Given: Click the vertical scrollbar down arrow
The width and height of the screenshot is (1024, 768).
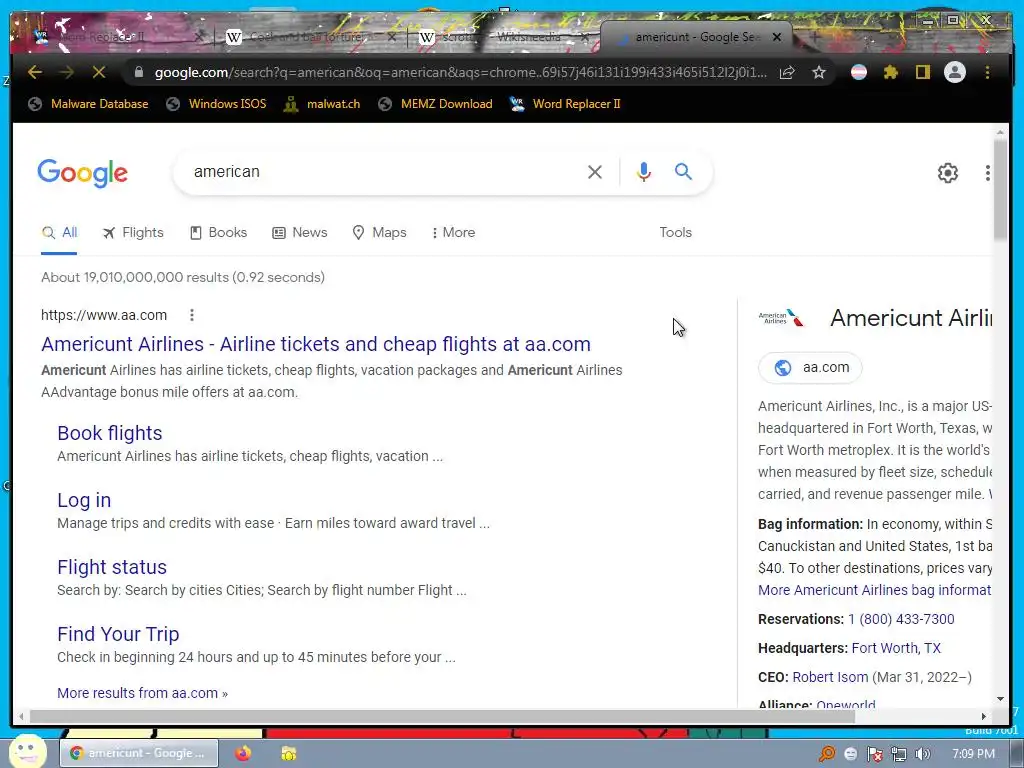Looking at the screenshot, I should pyautogui.click(x=1000, y=699).
